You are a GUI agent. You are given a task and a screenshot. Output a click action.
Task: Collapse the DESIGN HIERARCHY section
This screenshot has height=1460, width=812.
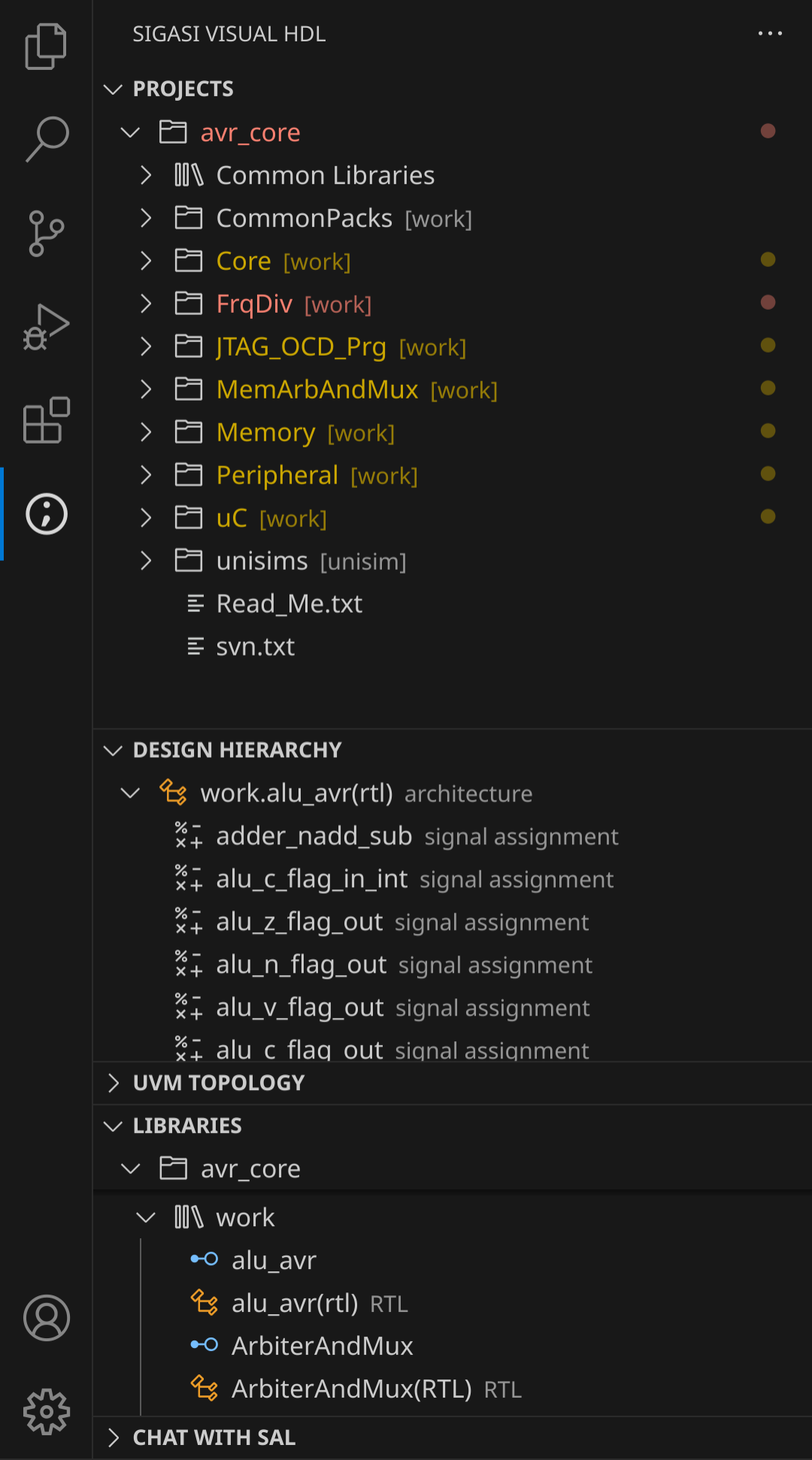[452, 750]
